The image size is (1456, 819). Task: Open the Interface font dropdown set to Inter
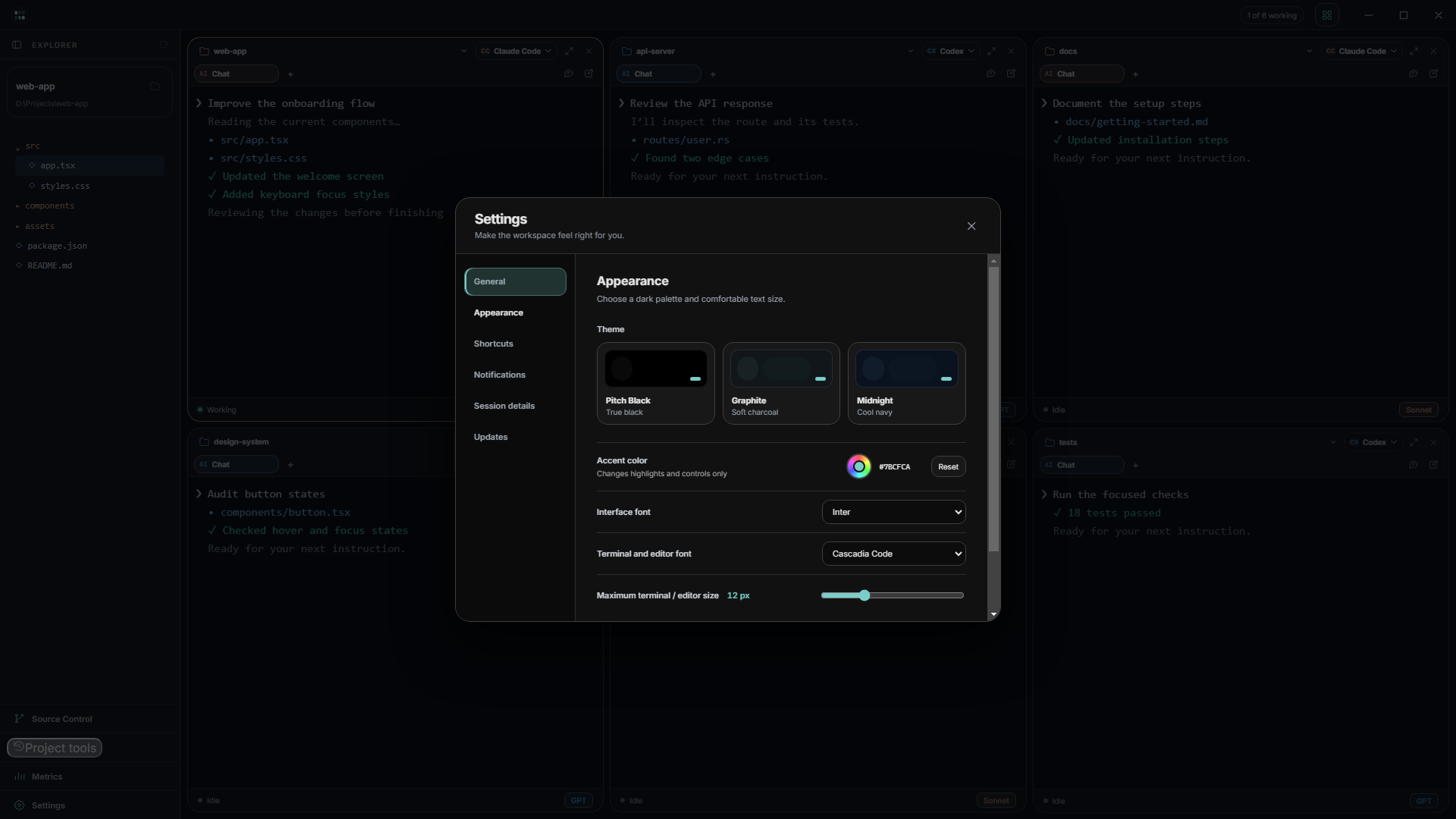pyautogui.click(x=894, y=512)
